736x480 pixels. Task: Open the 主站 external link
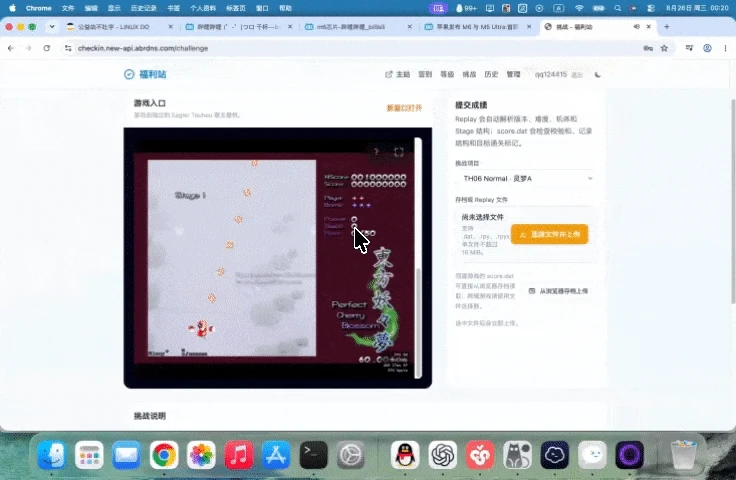(x=398, y=74)
